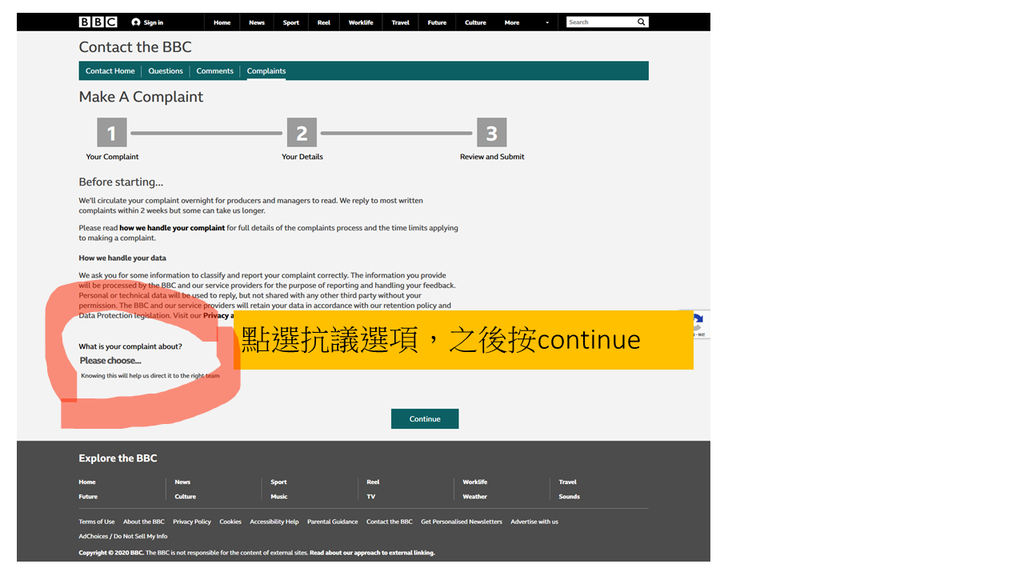Open the Get Personalised Newsletters link

tap(462, 522)
